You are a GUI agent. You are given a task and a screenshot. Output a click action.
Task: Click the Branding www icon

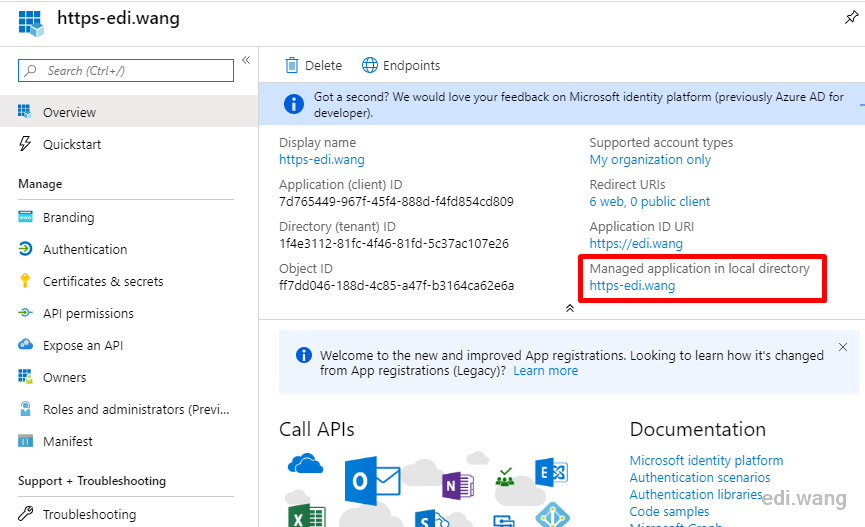25,216
